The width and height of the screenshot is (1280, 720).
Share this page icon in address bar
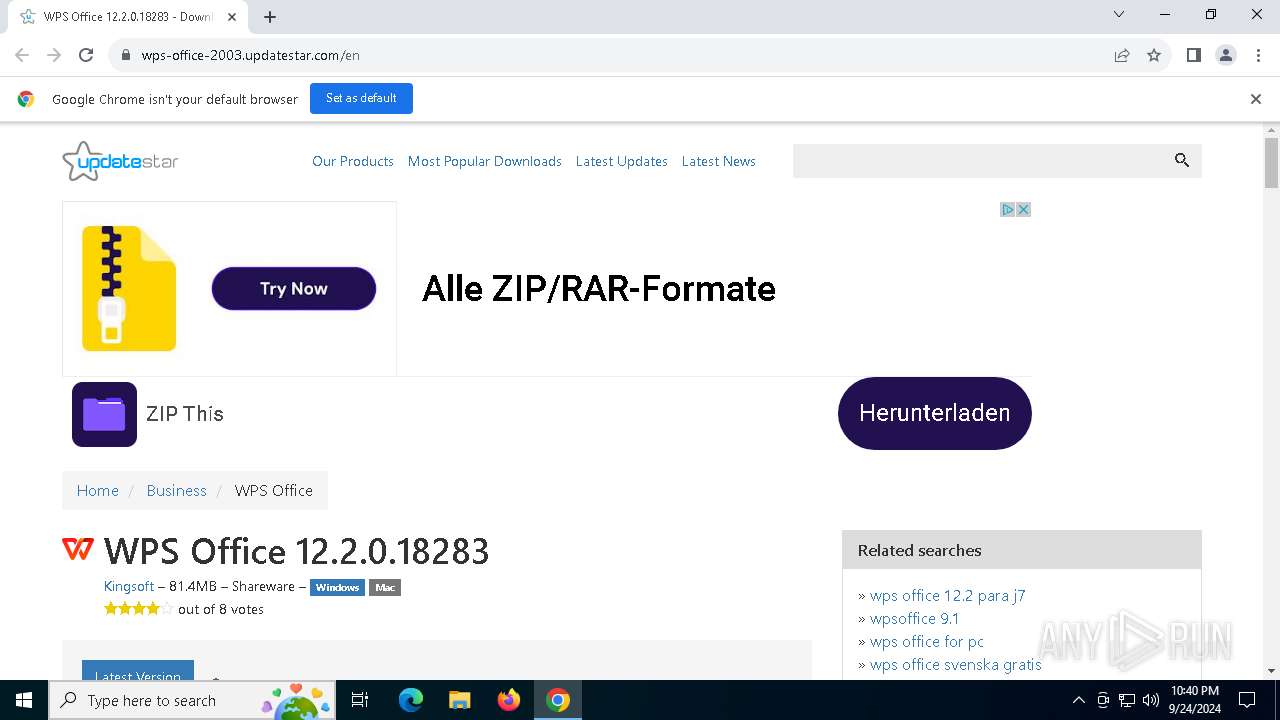[1122, 55]
